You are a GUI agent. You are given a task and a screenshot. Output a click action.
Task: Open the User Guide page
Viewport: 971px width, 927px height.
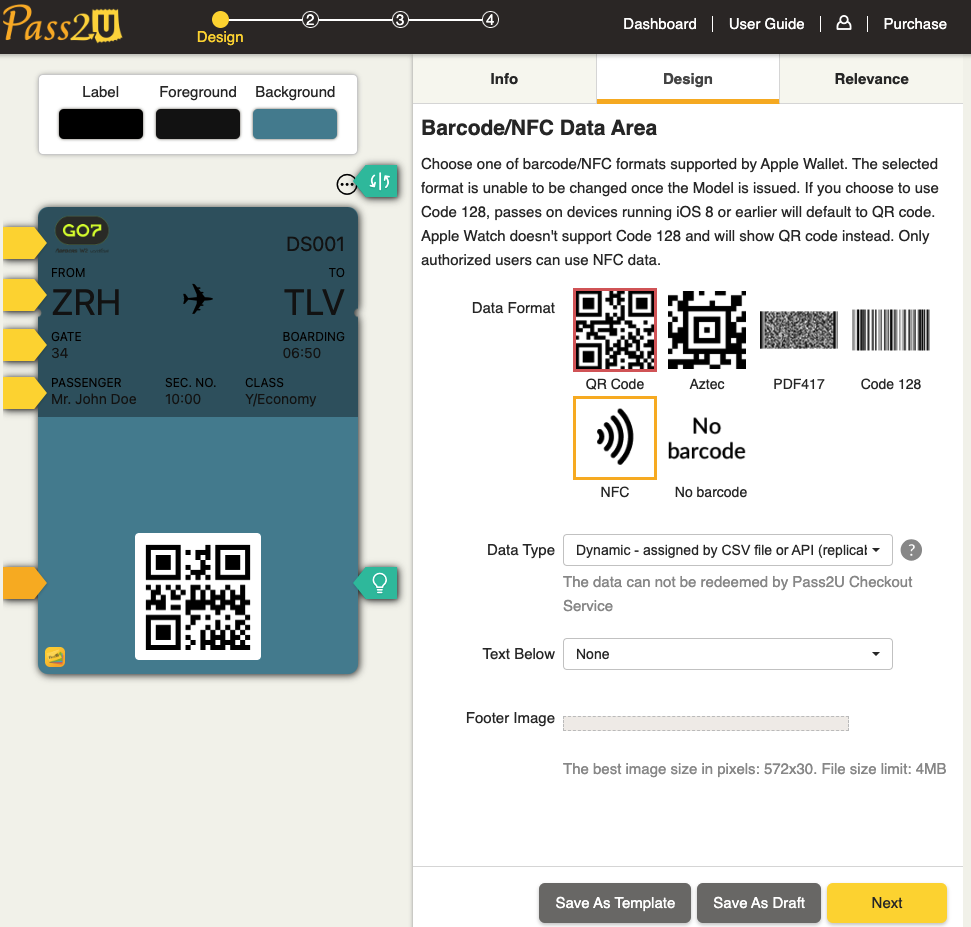coord(766,23)
